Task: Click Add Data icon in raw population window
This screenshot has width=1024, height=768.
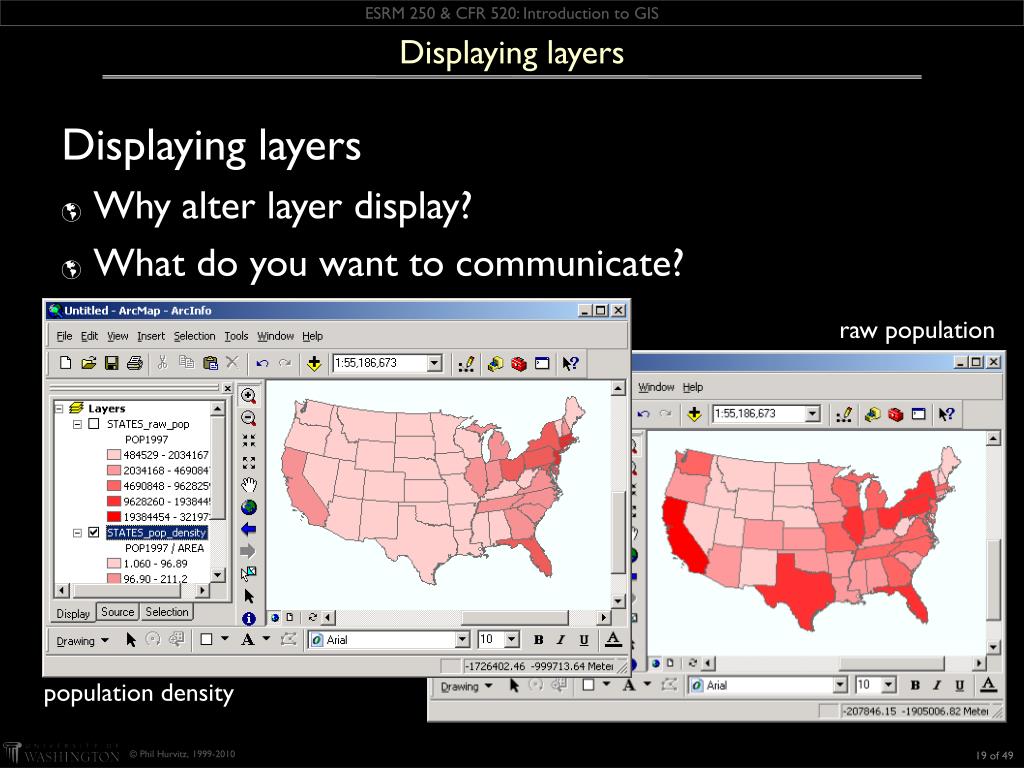Action: pyautogui.click(x=694, y=414)
